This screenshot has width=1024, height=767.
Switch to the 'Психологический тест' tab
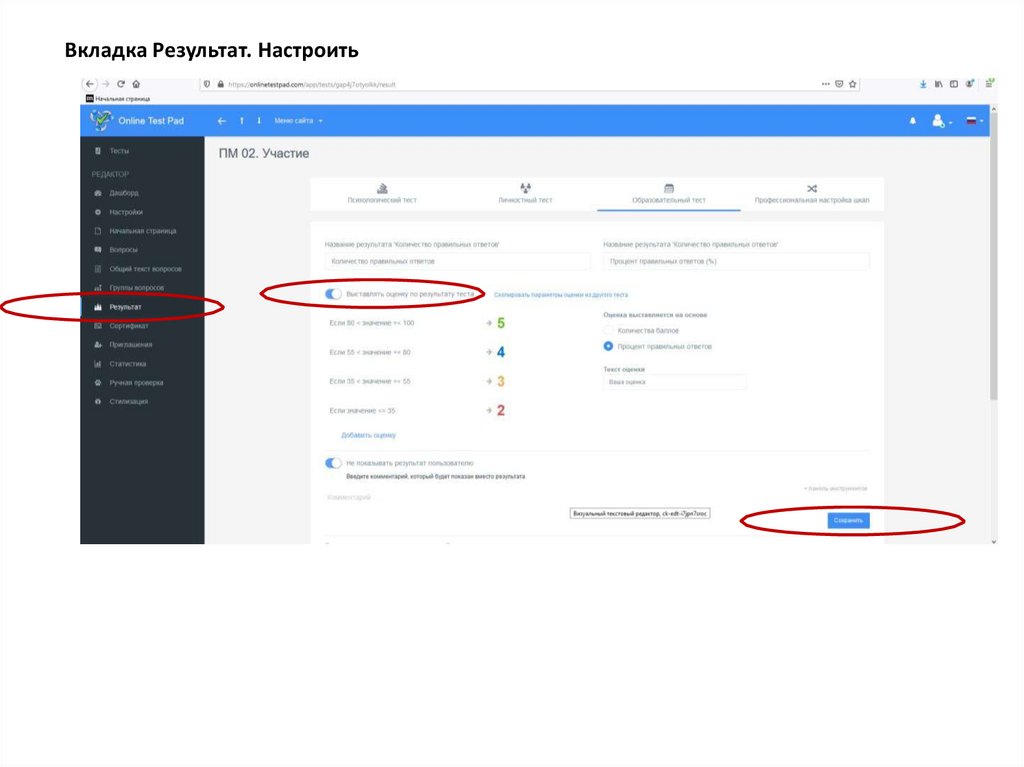[x=382, y=194]
